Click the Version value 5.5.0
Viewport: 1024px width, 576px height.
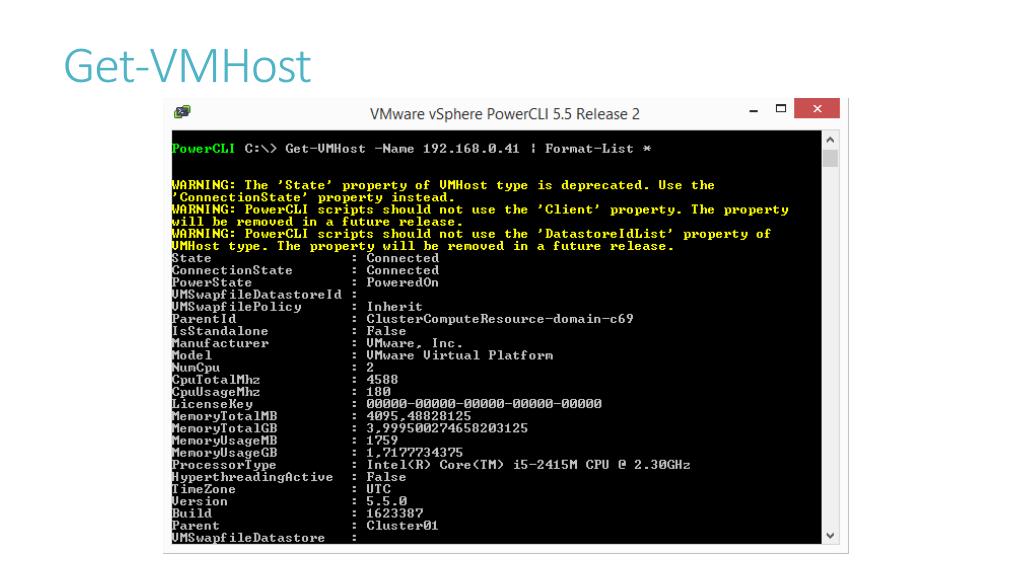point(387,502)
